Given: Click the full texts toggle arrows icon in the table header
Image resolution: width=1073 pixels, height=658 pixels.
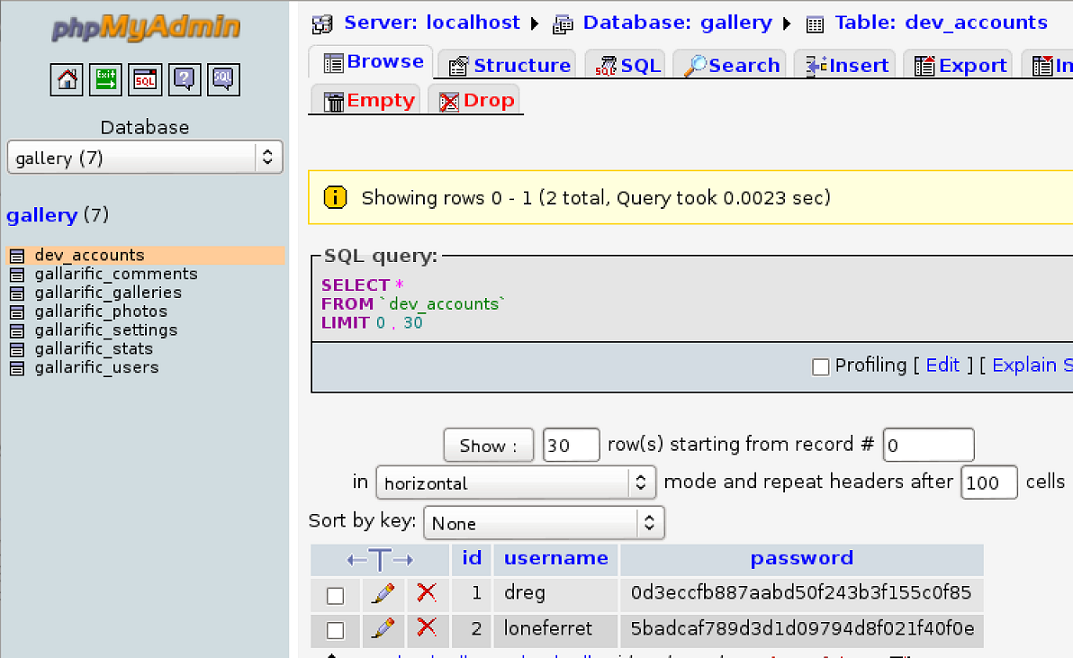Looking at the screenshot, I should click(x=380, y=560).
